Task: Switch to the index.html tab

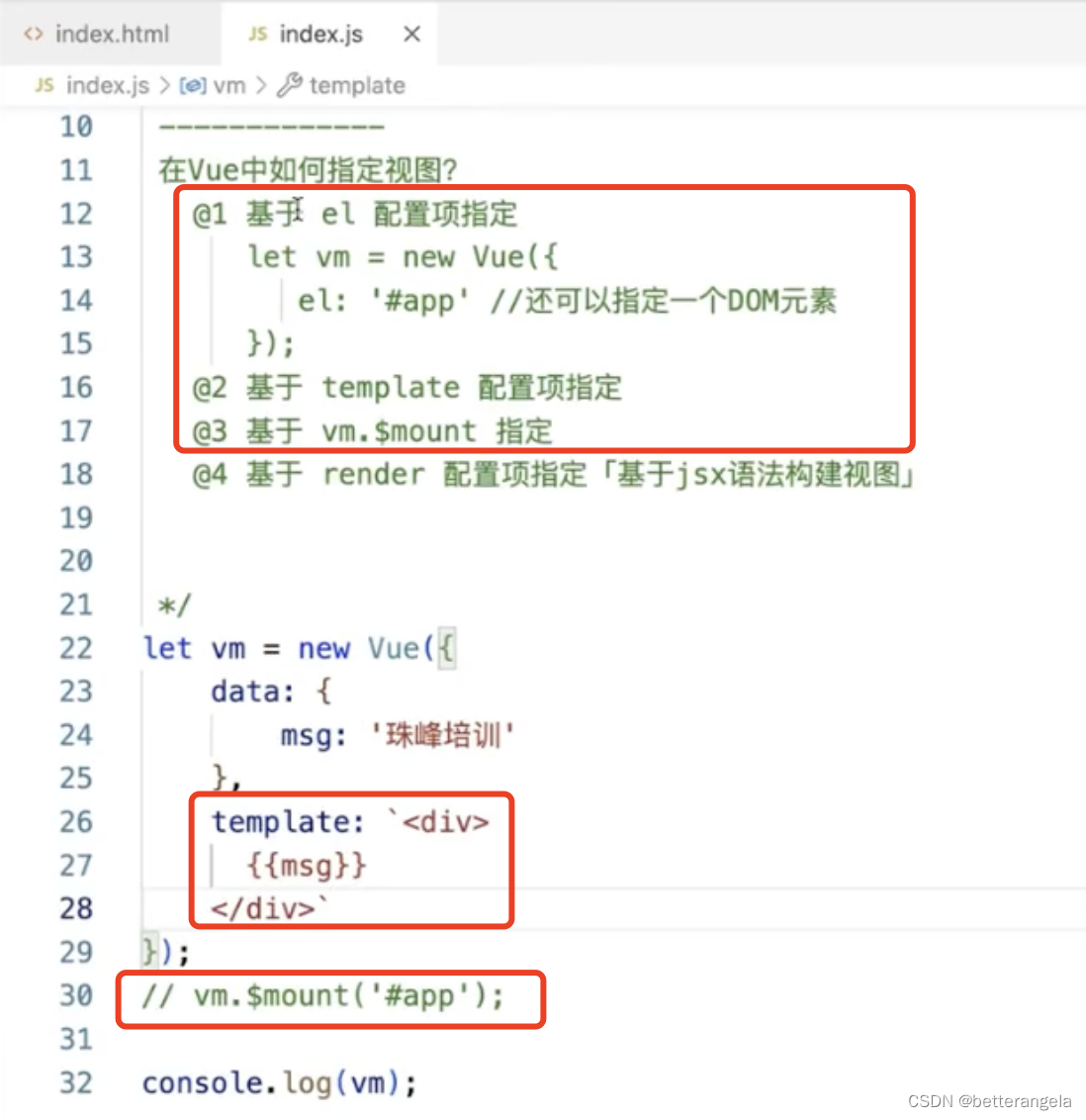Action: click(x=109, y=33)
